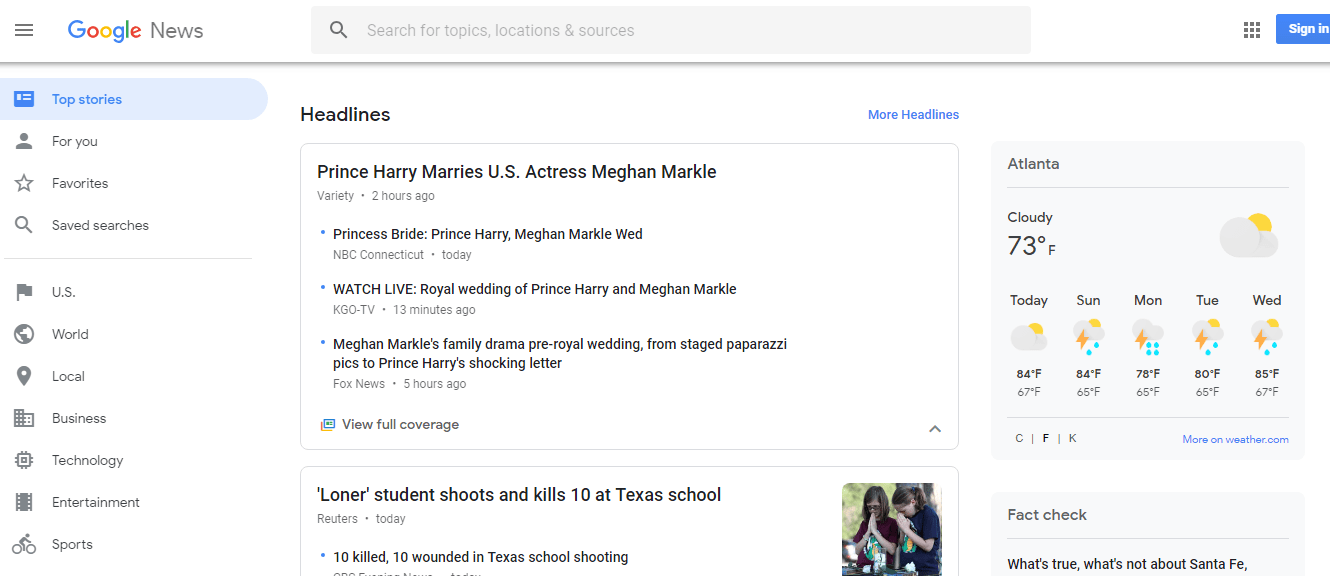Click the World globe icon
The image size is (1330, 576).
tap(24, 334)
